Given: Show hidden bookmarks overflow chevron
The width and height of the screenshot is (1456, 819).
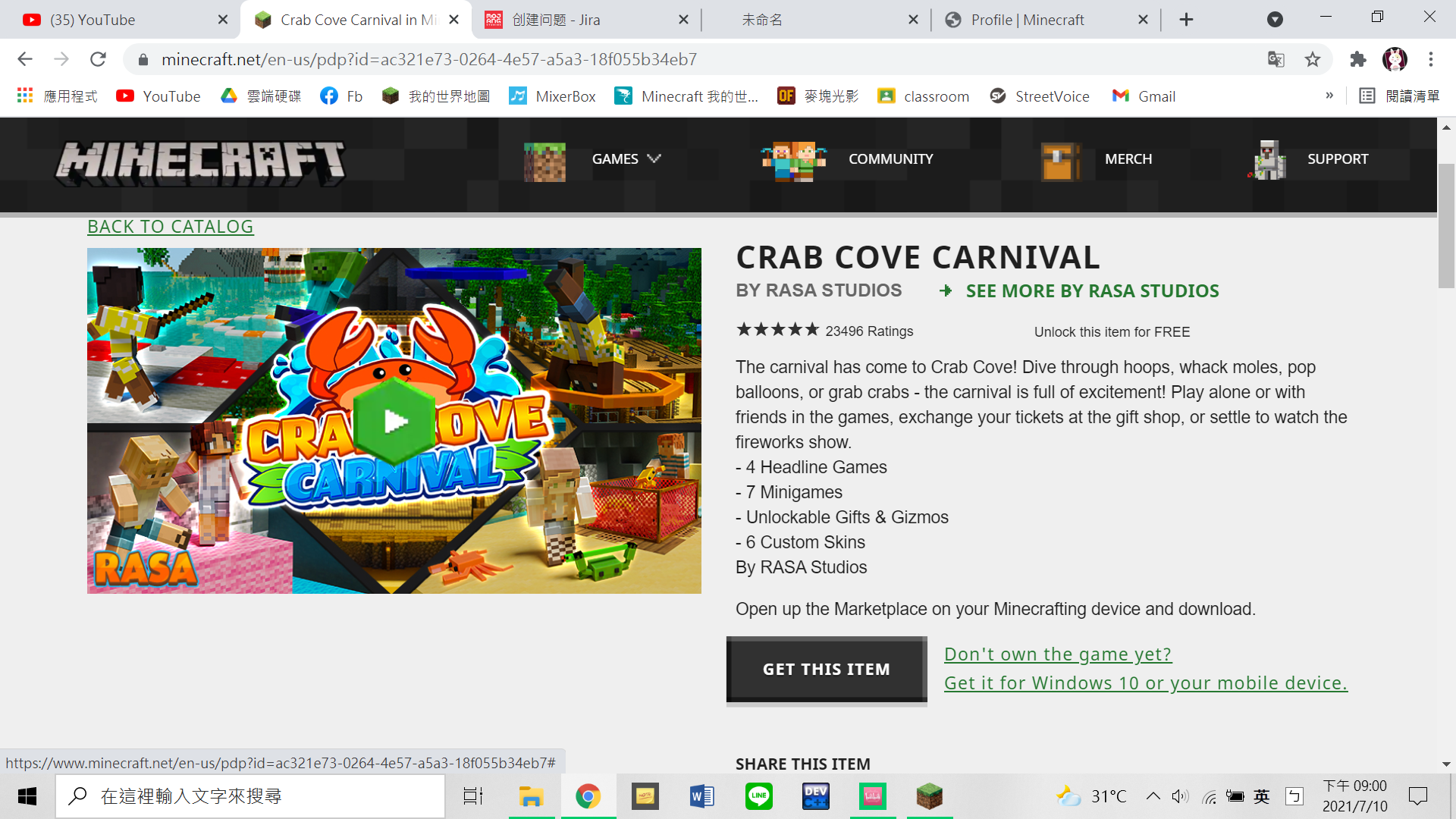Looking at the screenshot, I should [x=1329, y=96].
